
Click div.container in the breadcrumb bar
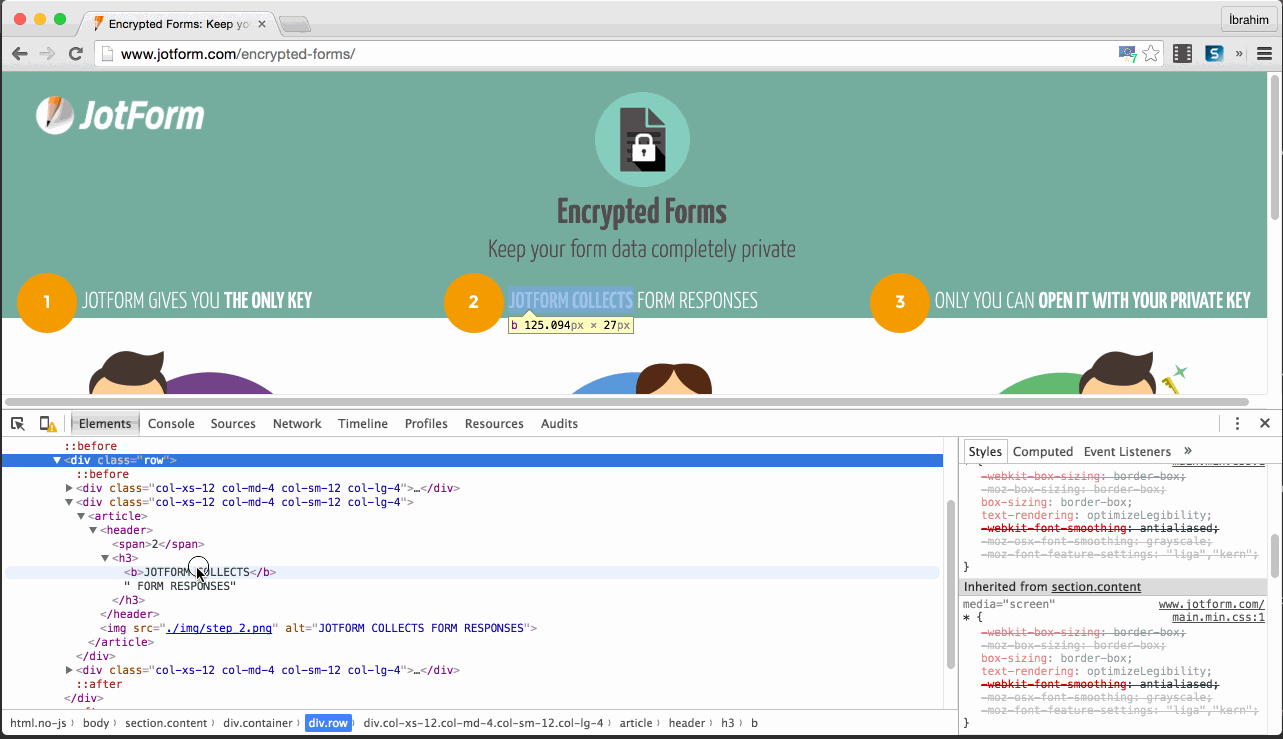click(x=258, y=723)
